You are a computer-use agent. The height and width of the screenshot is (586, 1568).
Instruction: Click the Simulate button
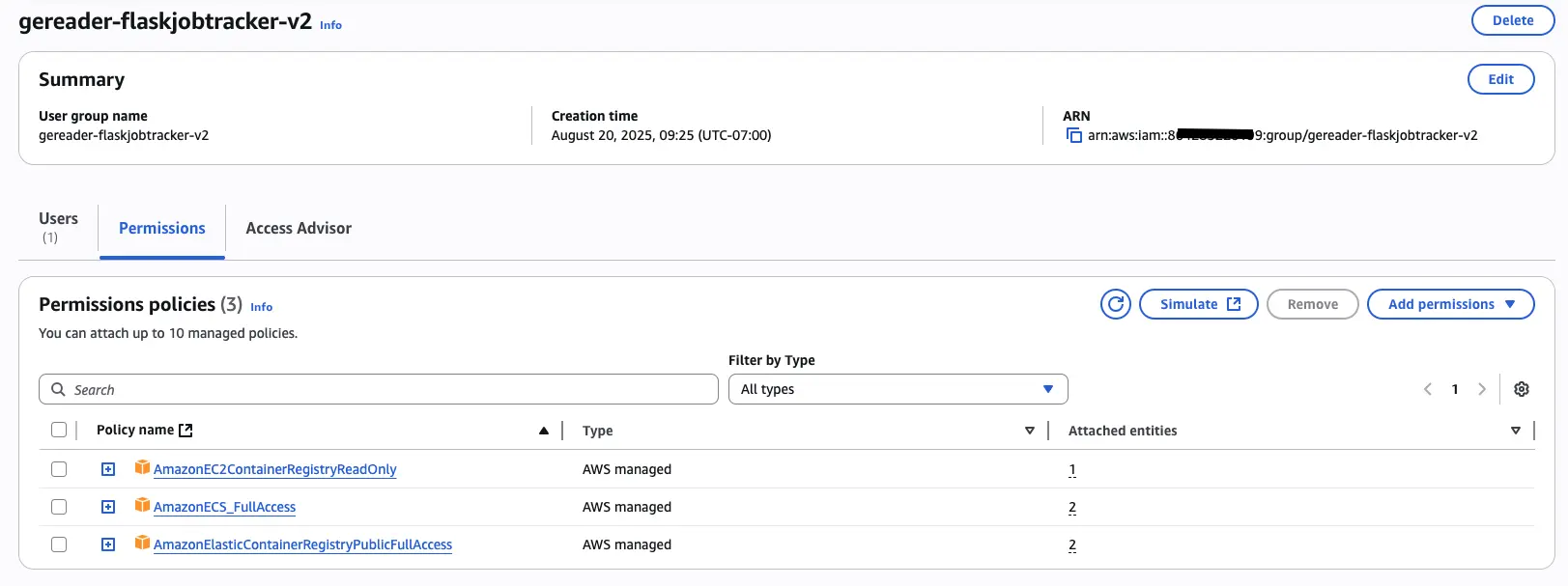click(1198, 304)
